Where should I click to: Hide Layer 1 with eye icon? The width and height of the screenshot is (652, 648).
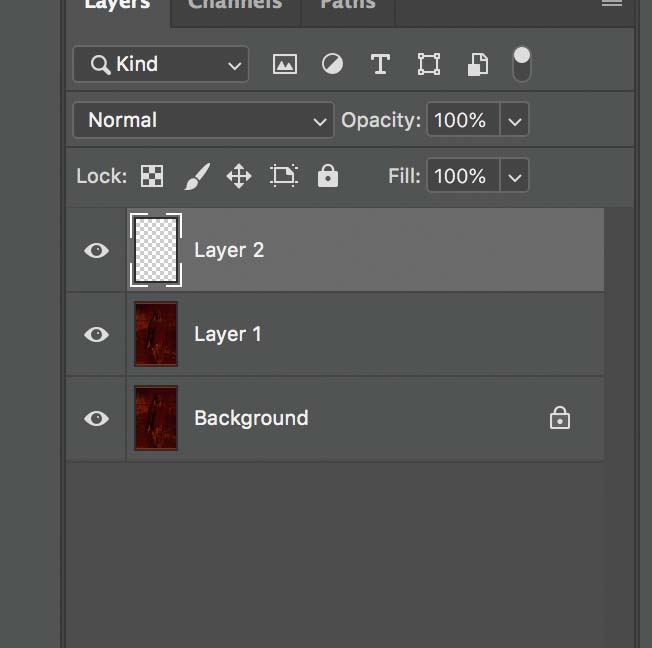point(96,334)
